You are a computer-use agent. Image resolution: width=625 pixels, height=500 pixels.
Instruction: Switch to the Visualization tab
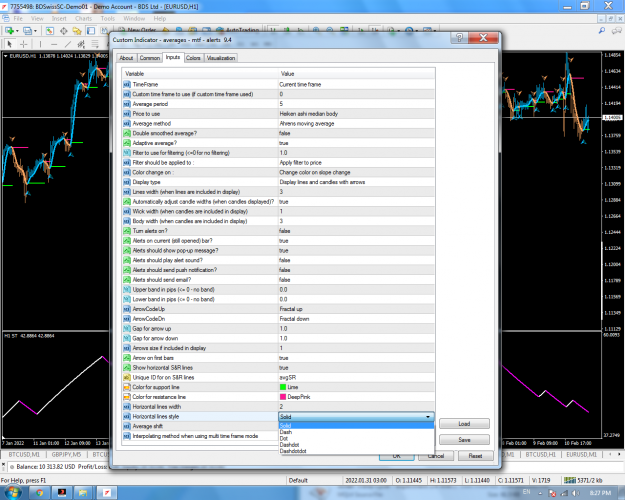tap(221, 58)
